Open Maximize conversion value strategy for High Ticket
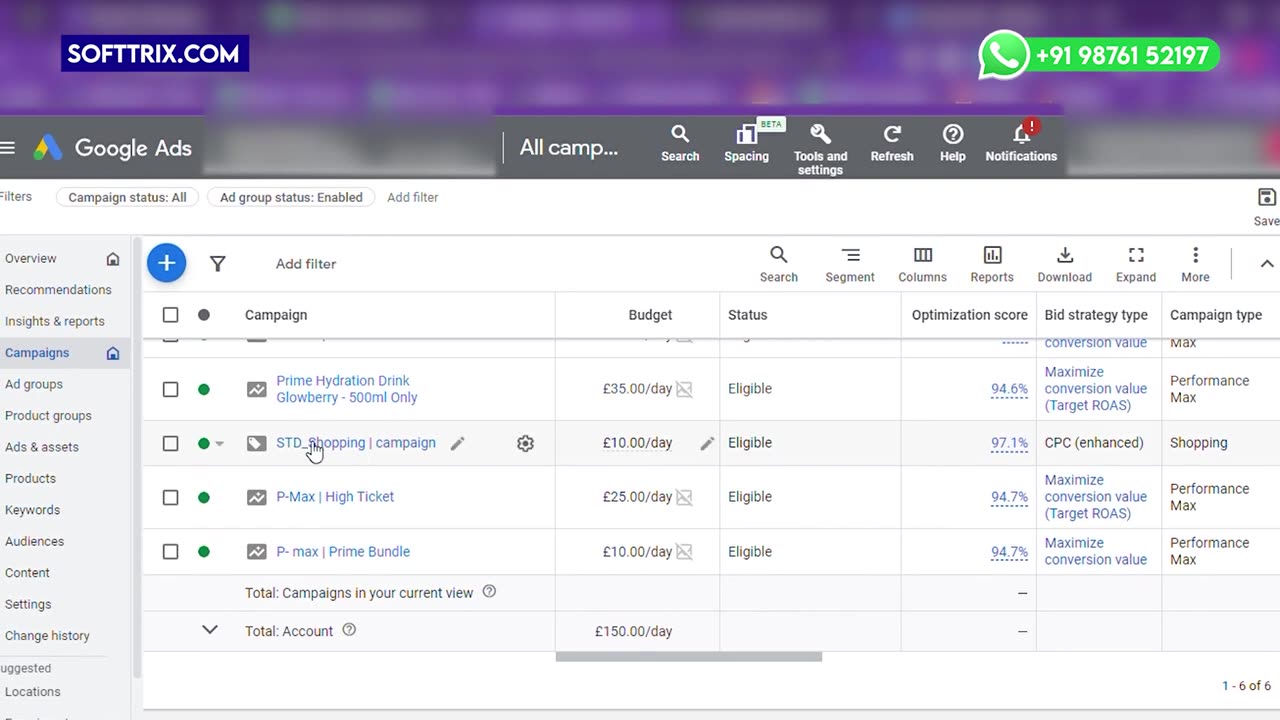Viewport: 1280px width, 720px height. coord(1096,497)
